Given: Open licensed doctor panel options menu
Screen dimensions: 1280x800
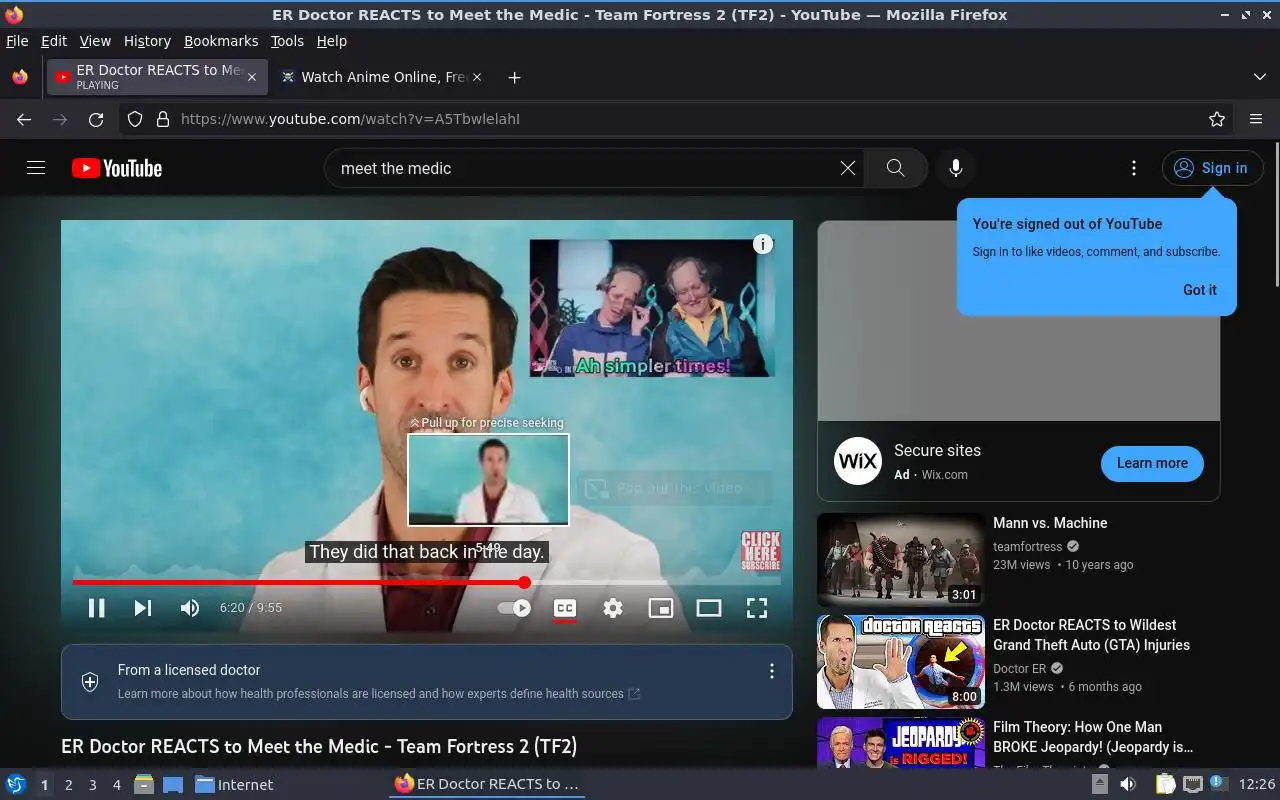Looking at the screenshot, I should tap(771, 671).
